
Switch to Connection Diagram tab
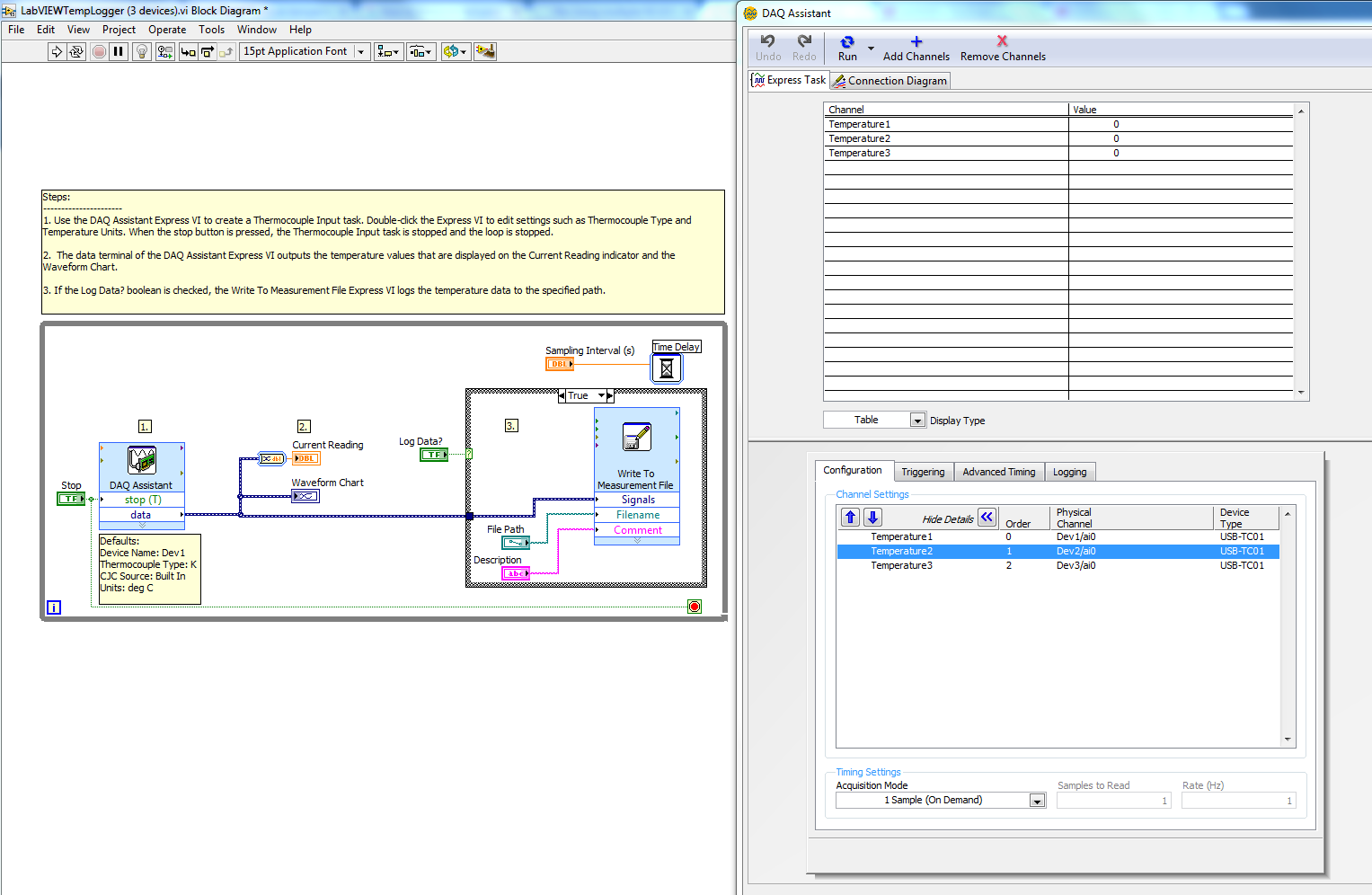(x=890, y=81)
